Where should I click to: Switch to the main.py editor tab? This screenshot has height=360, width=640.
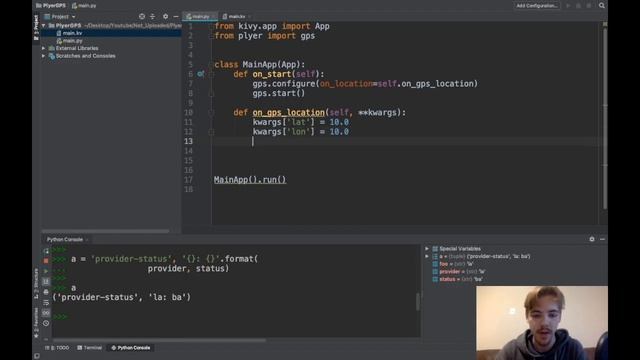point(200,16)
